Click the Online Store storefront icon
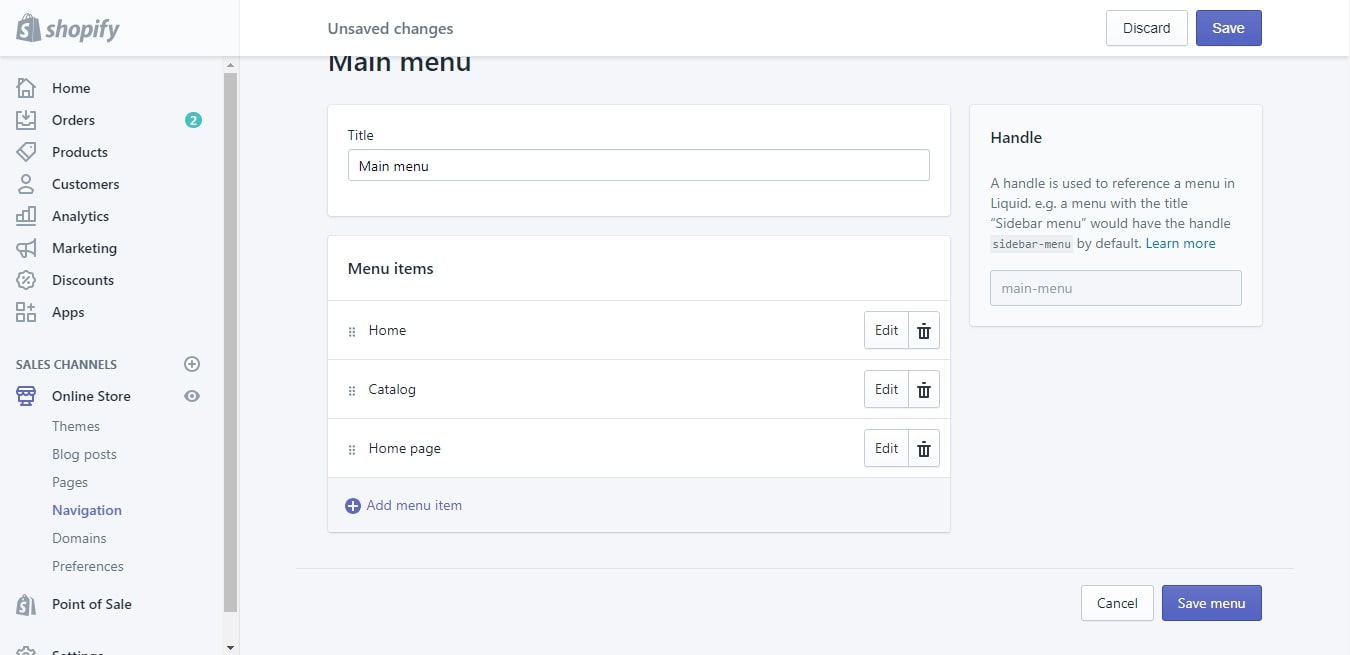 pos(26,396)
